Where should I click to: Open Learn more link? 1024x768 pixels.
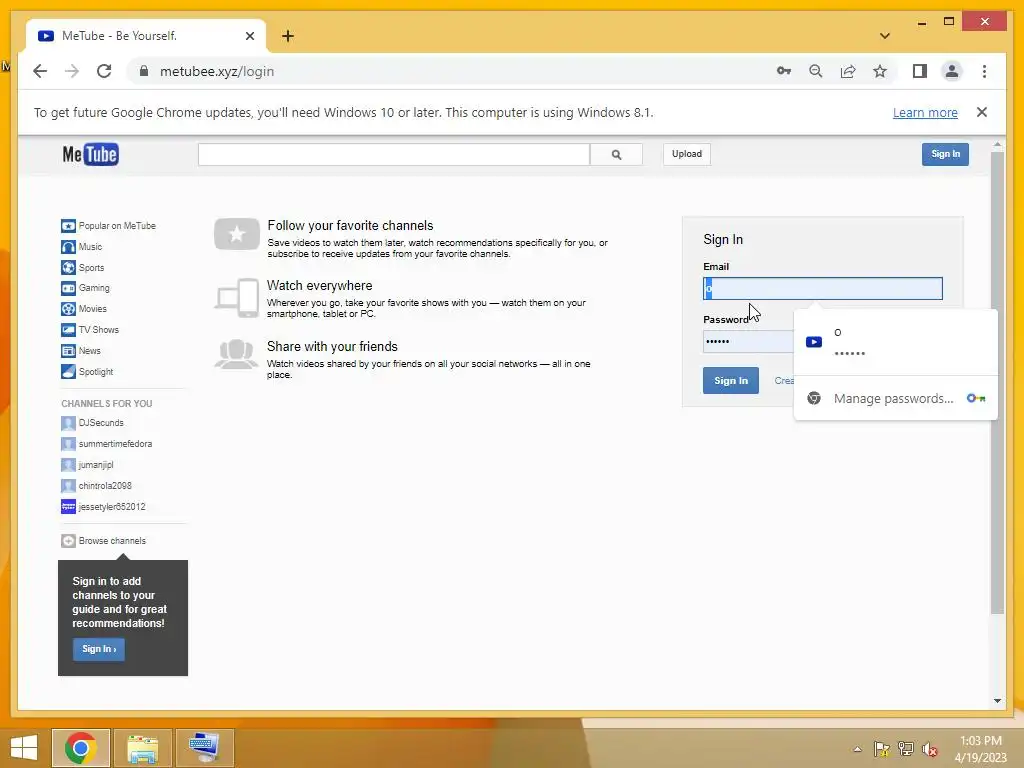(x=925, y=112)
